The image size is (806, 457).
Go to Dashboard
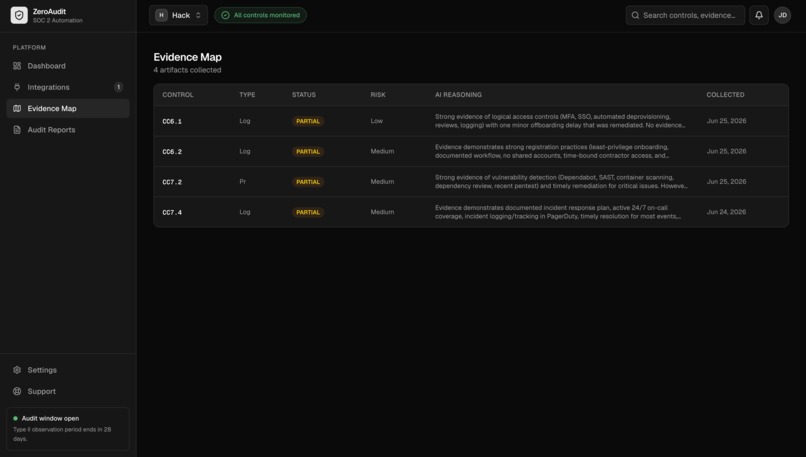click(68, 66)
